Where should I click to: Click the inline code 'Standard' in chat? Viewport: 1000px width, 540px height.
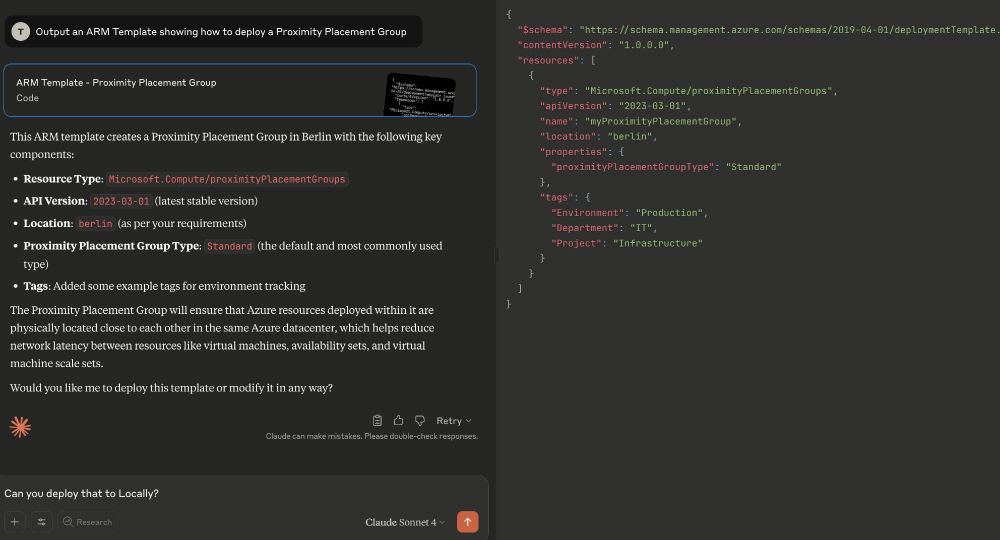coord(230,246)
